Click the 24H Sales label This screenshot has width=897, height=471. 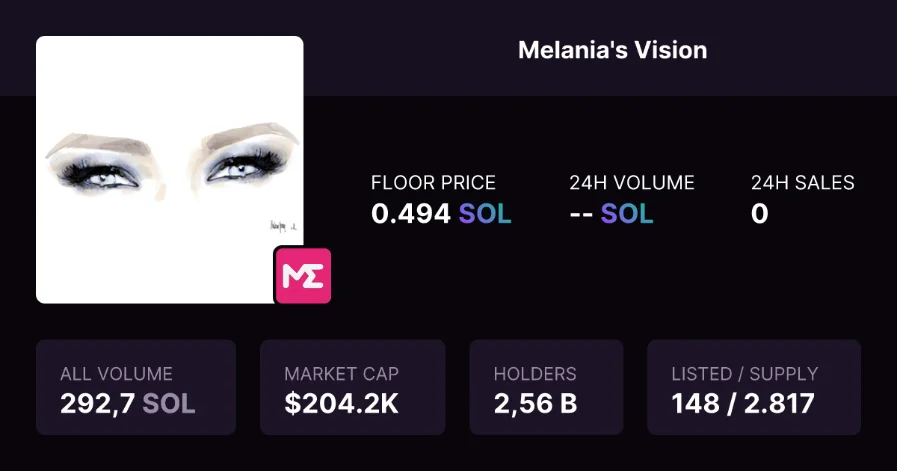pyautogui.click(x=803, y=183)
